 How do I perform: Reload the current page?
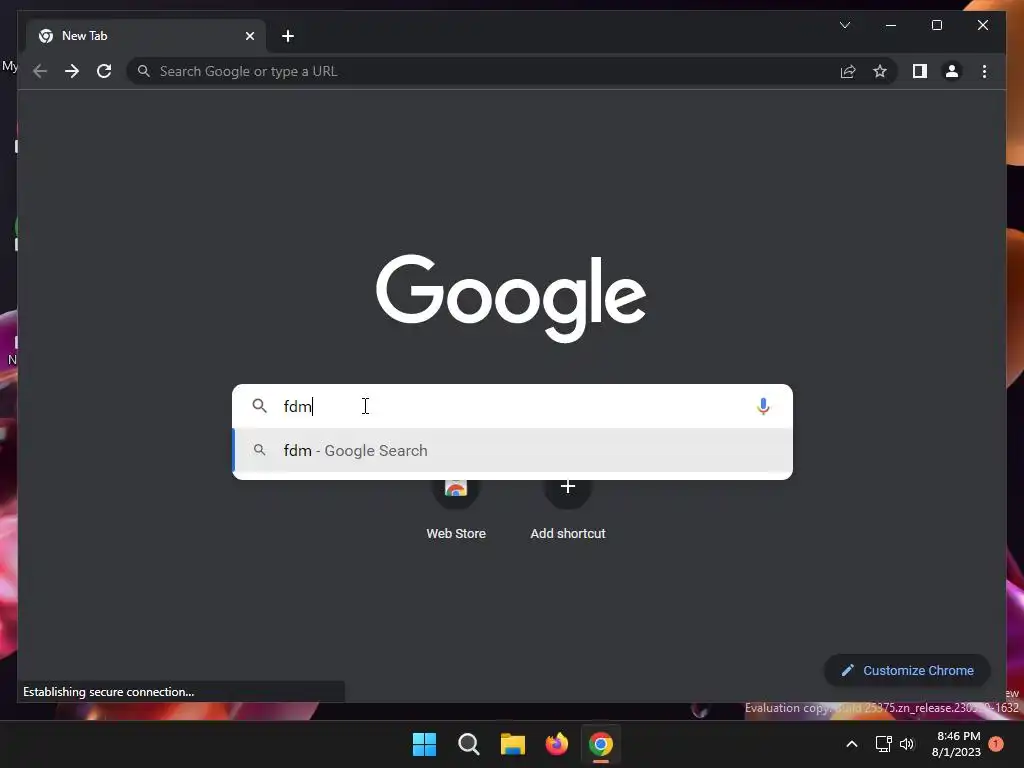pyautogui.click(x=104, y=71)
